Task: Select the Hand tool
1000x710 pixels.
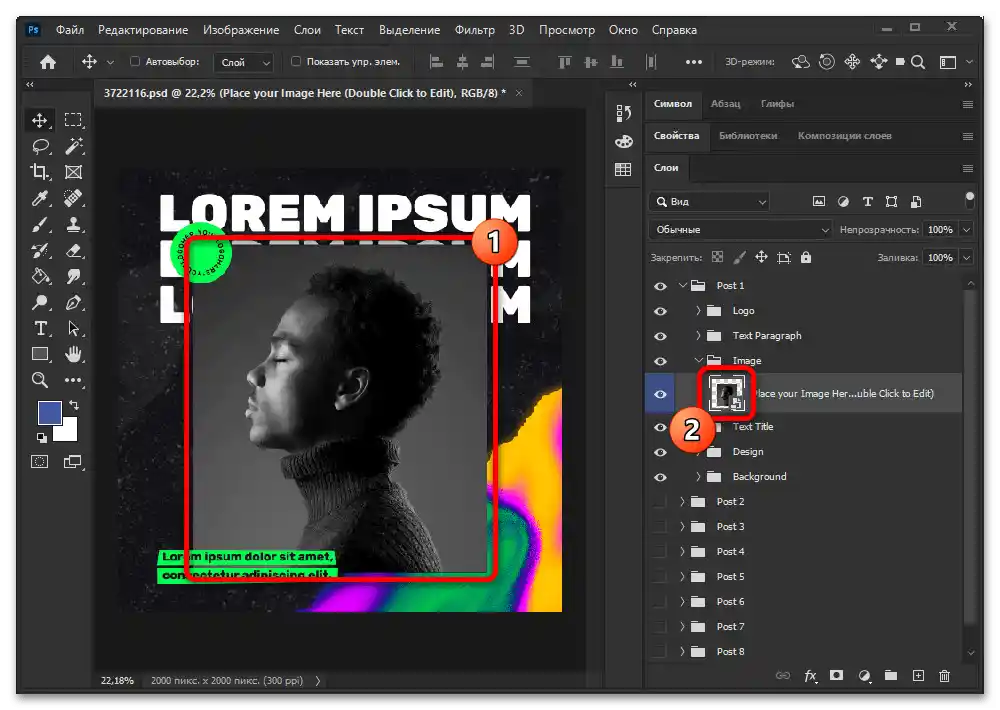Action: click(x=73, y=354)
